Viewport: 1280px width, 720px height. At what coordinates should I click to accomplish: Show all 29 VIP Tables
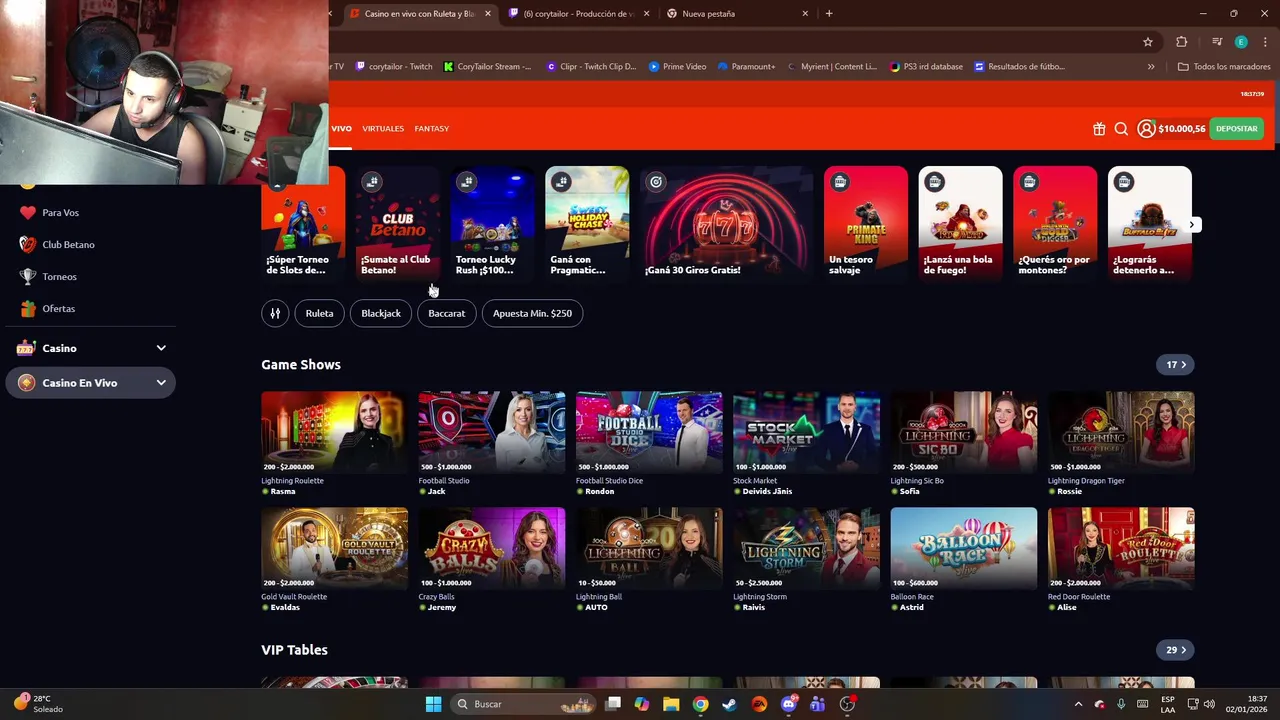(1175, 650)
